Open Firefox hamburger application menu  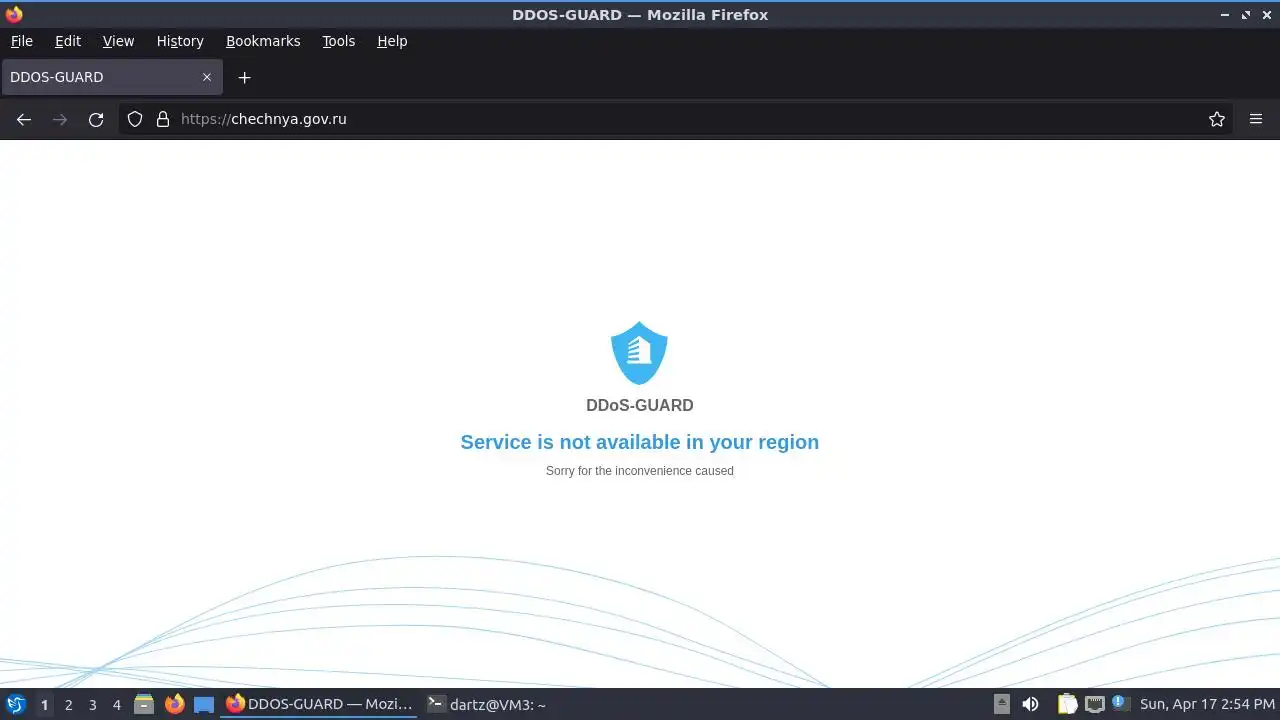[x=1256, y=119]
